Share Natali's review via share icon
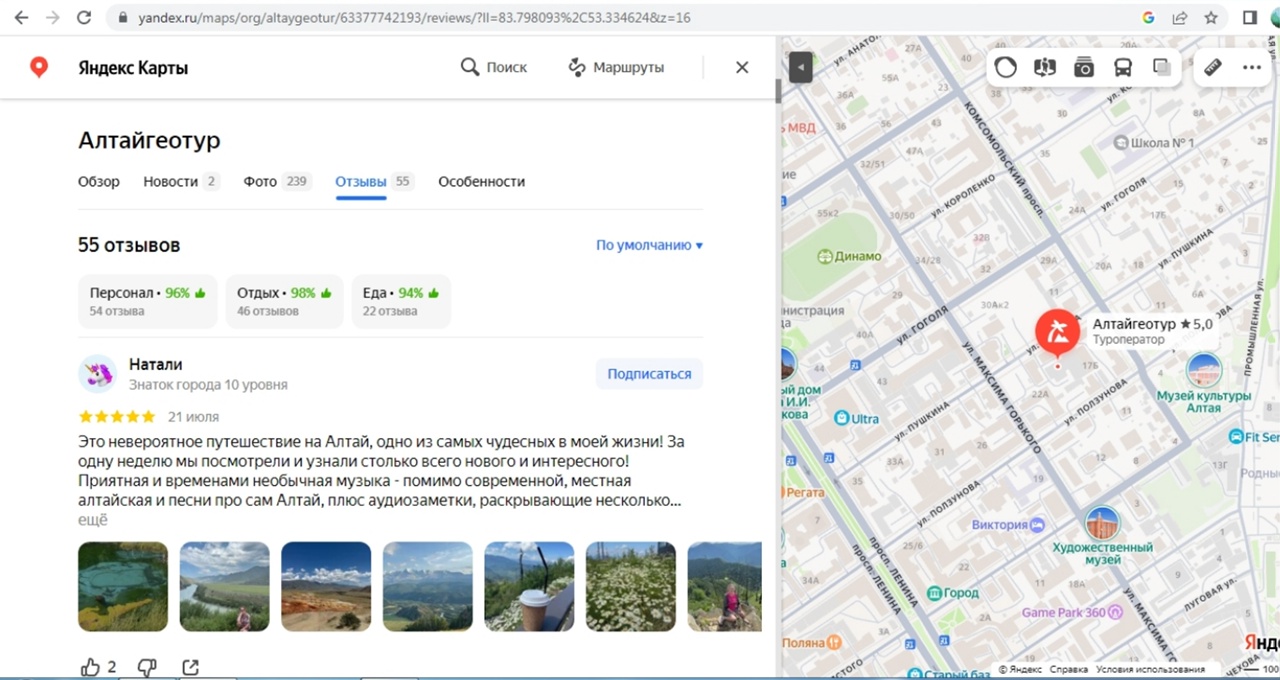Image resolution: width=1280 pixels, height=680 pixels. [190, 667]
